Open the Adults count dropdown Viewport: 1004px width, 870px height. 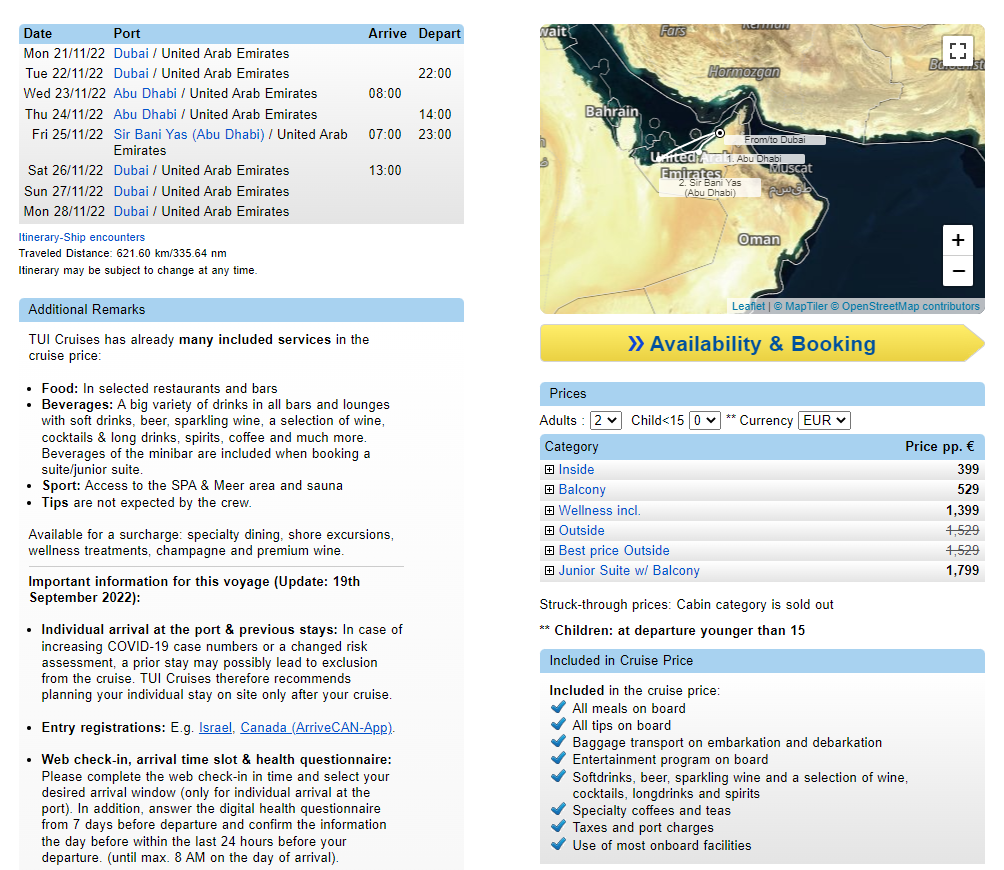coord(605,421)
